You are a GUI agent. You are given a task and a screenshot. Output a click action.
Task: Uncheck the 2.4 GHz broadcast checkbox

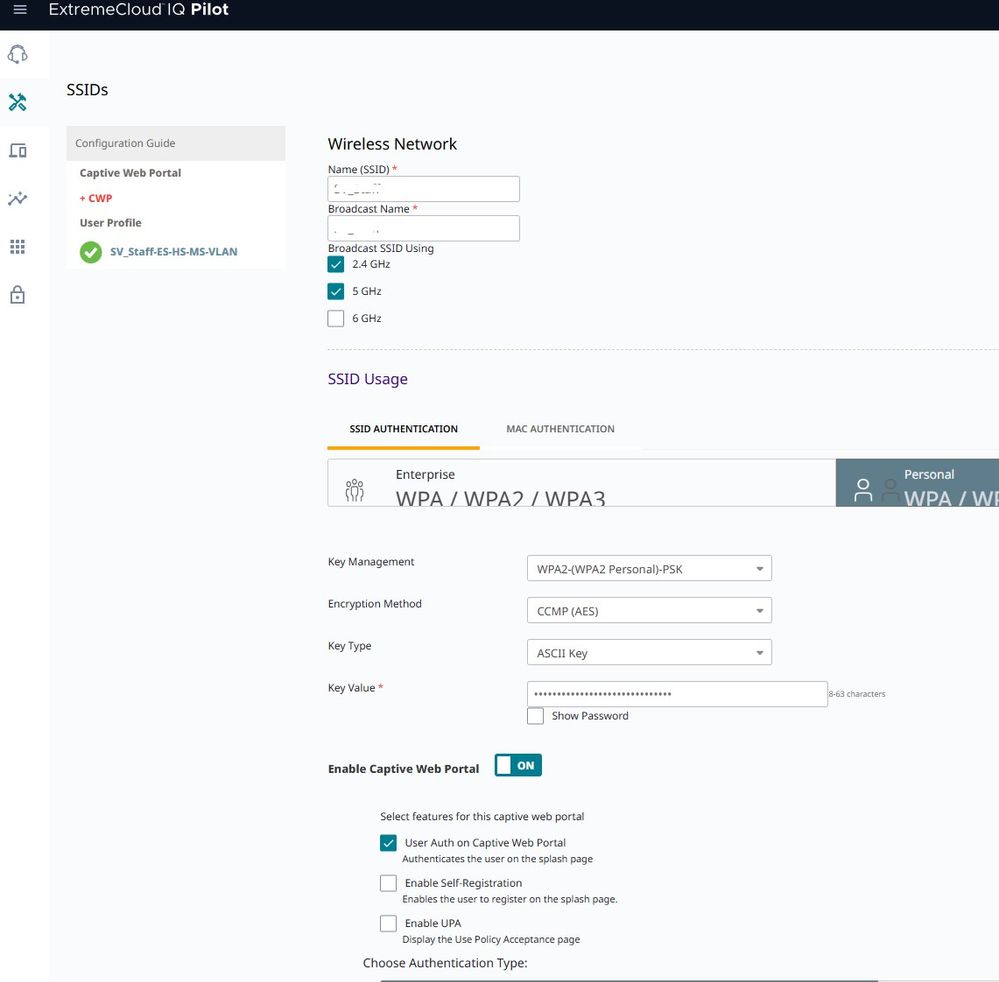(336, 265)
